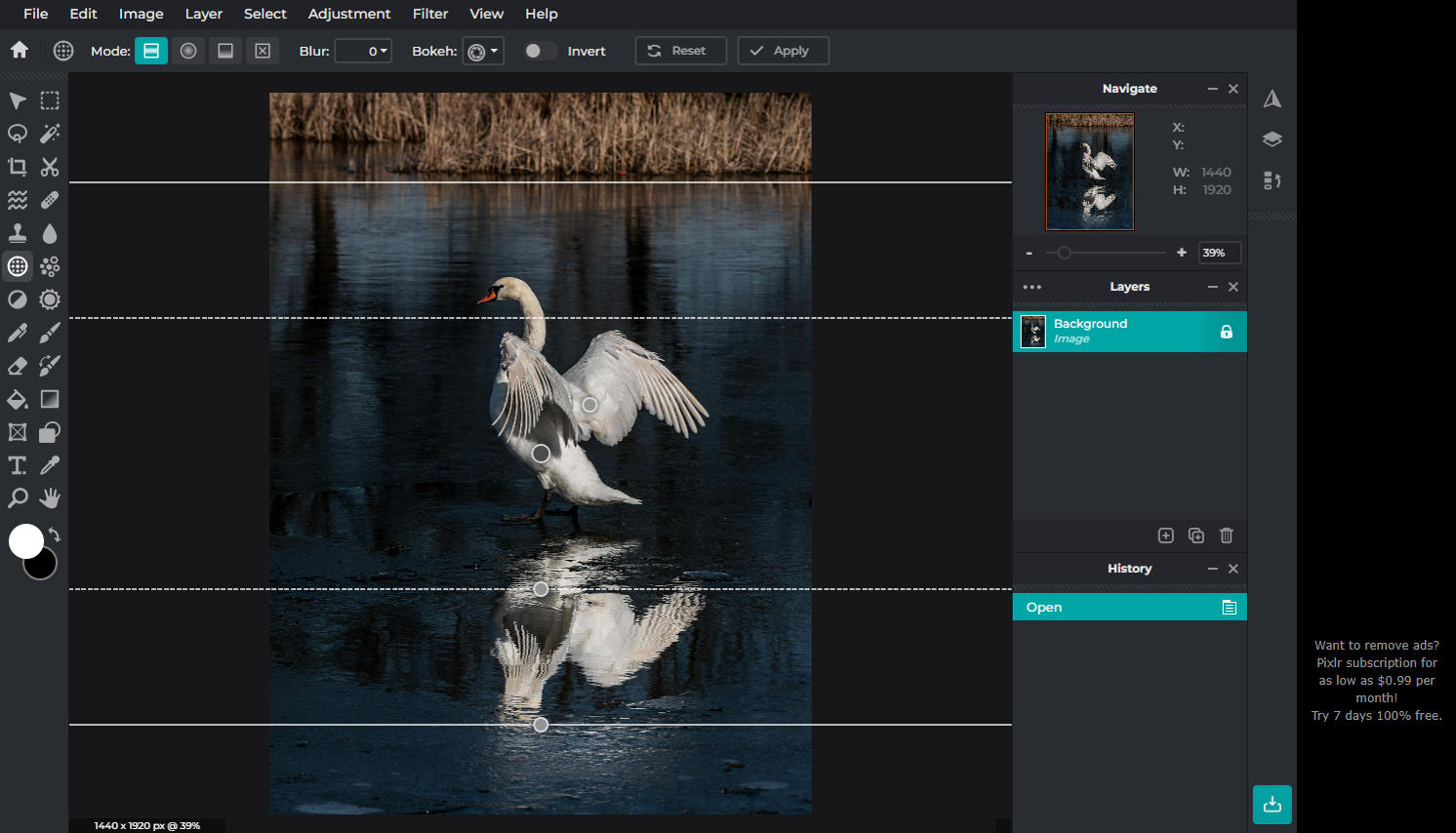Screen dimensions: 1456x833
Task: Add a new layer
Action: tap(1166, 535)
